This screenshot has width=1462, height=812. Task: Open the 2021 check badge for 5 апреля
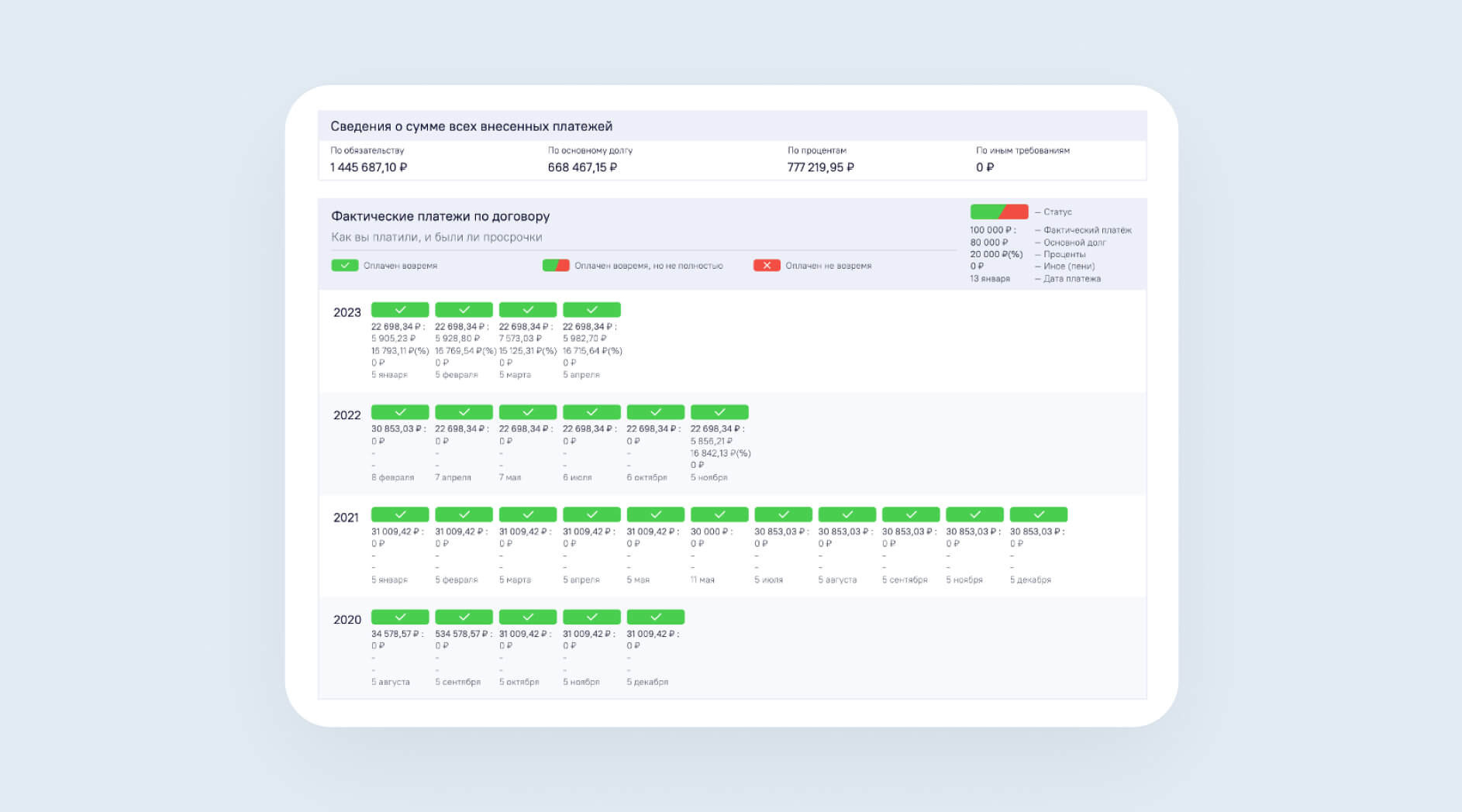pos(591,514)
